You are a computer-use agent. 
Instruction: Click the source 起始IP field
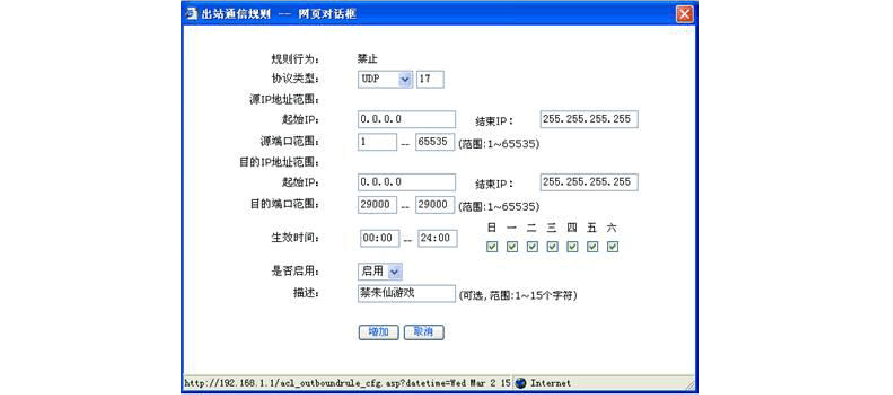pos(407,120)
